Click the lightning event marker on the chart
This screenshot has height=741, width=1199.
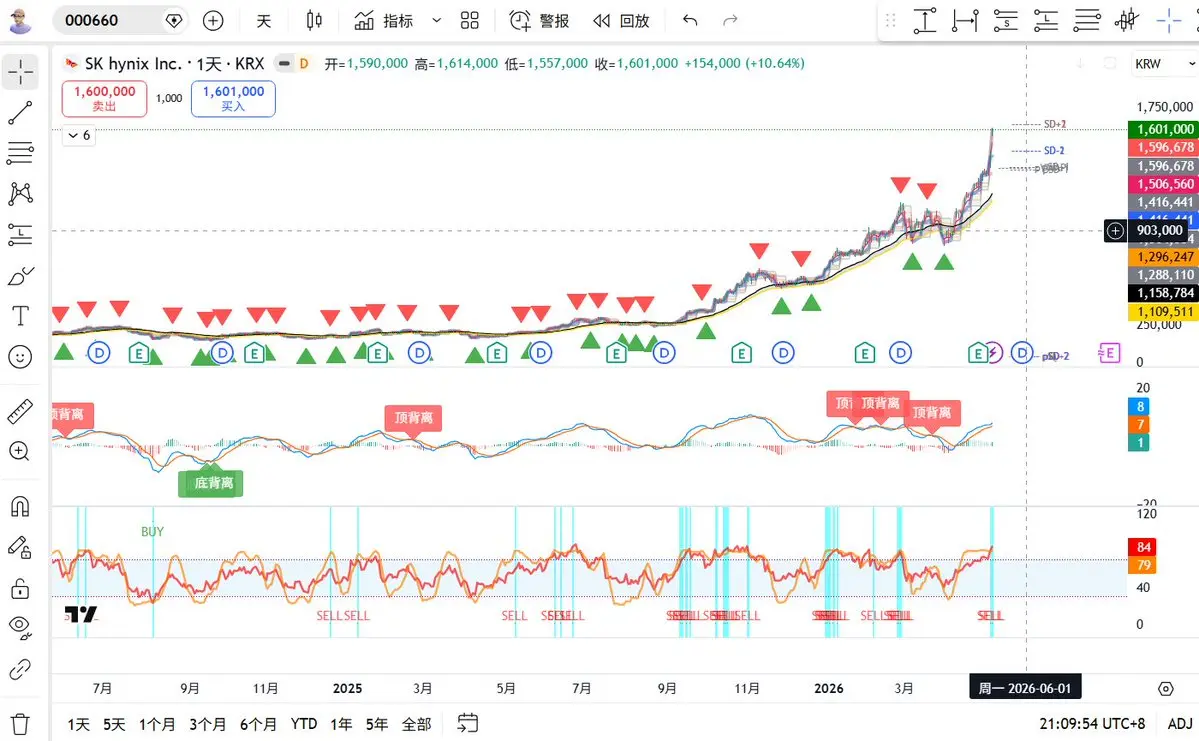[993, 353]
